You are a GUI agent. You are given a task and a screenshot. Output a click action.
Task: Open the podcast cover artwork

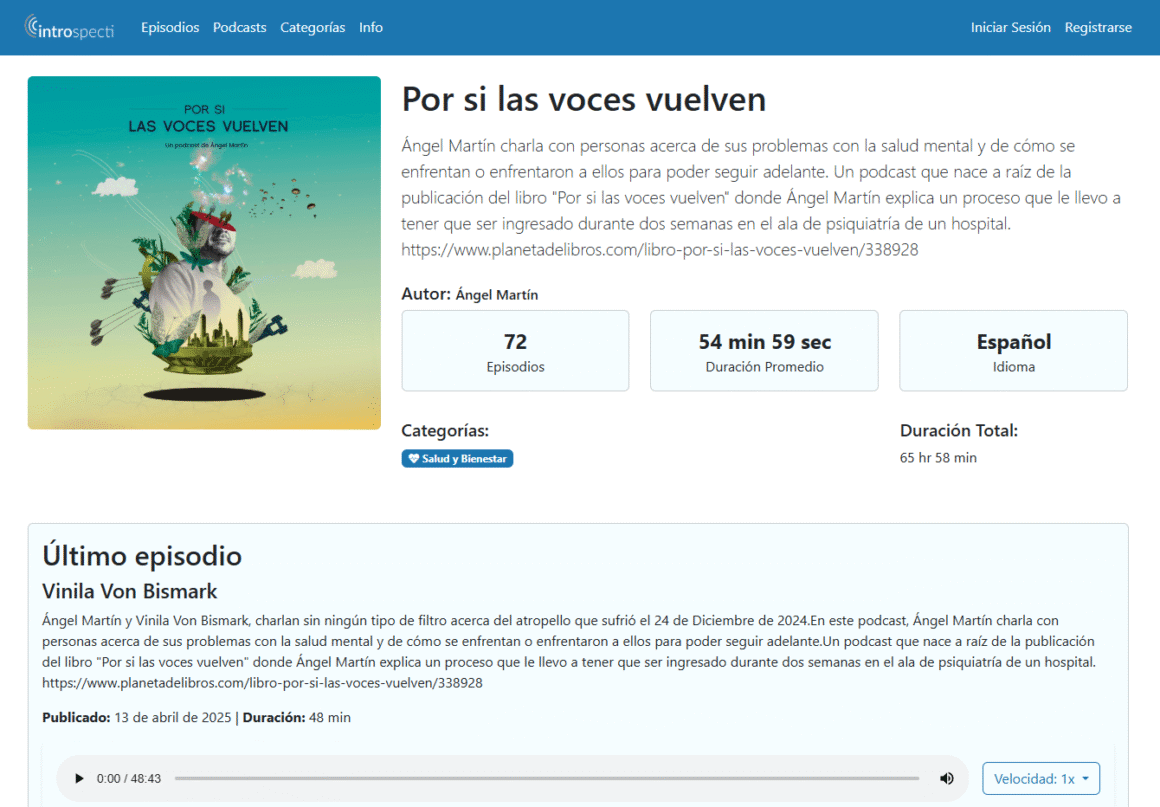pos(204,252)
